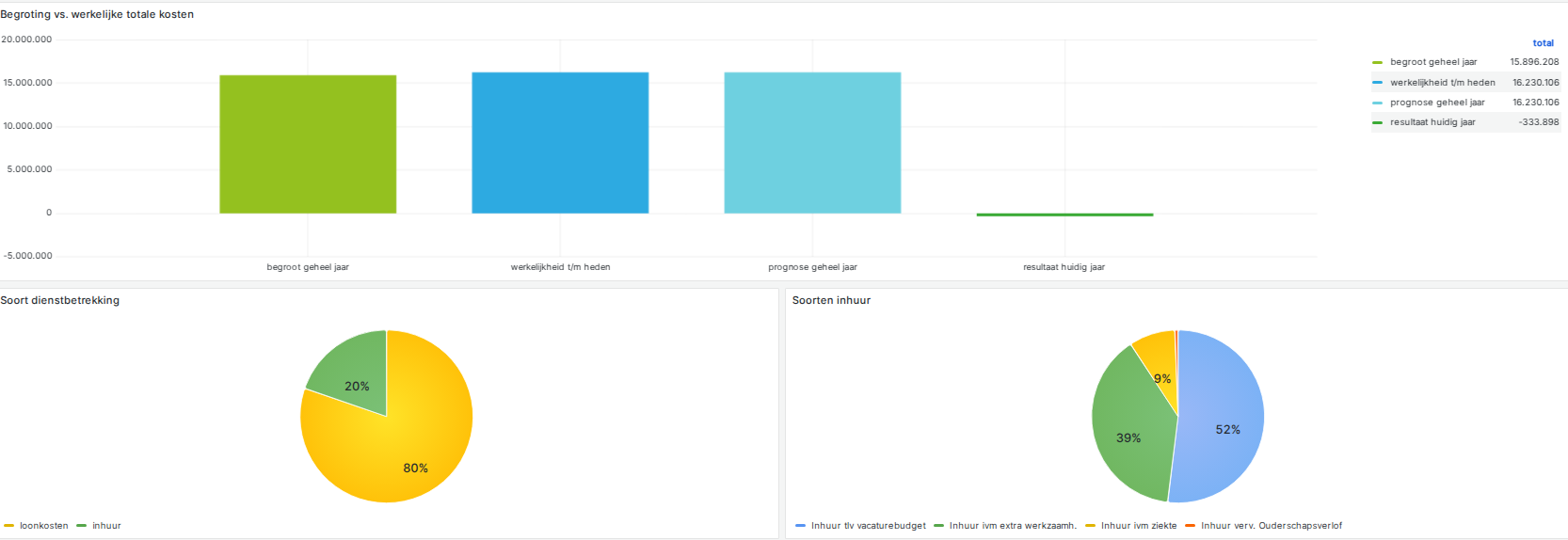Click y-axis tick 15.000.000
The height and width of the screenshot is (540, 1568).
point(27,83)
